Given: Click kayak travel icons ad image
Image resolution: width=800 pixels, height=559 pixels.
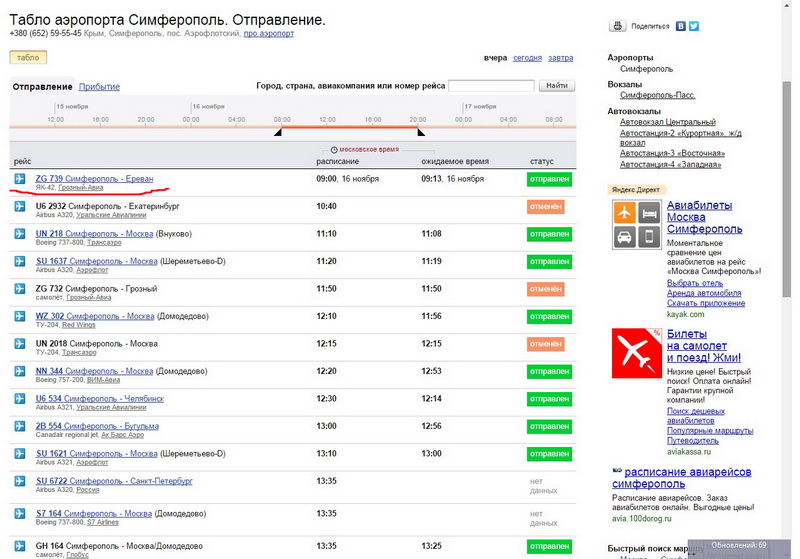Looking at the screenshot, I should point(636,224).
